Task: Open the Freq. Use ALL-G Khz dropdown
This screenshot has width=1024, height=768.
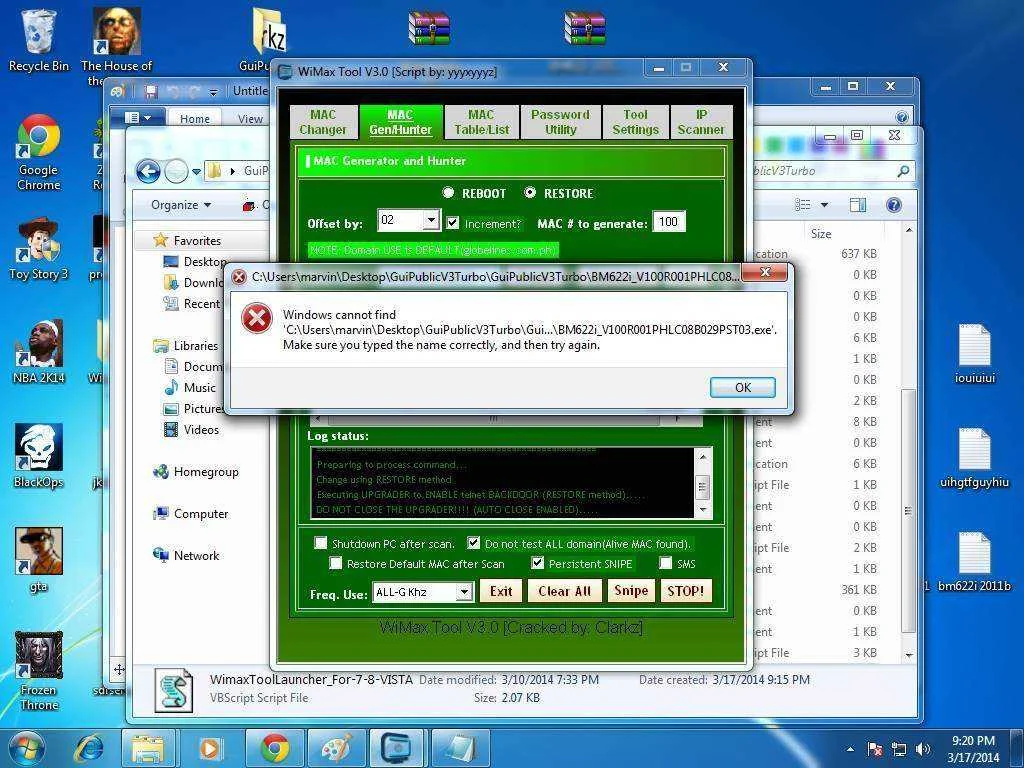Action: [463, 592]
